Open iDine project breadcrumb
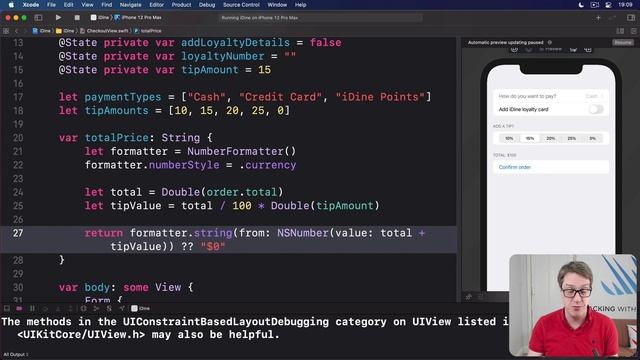The image size is (640, 360). coord(42,31)
